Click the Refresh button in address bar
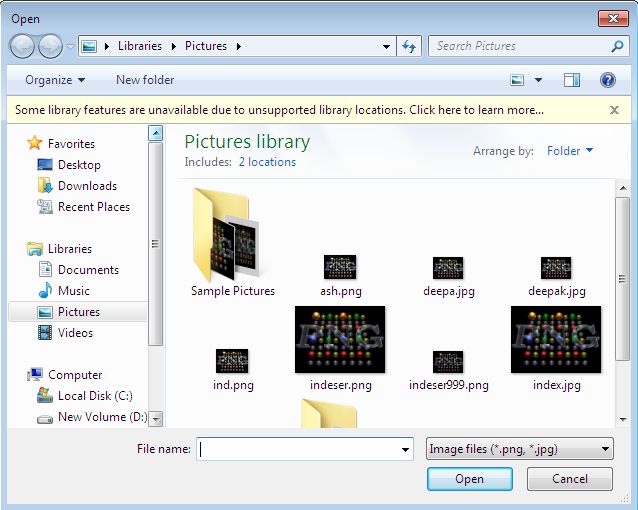 [409, 46]
